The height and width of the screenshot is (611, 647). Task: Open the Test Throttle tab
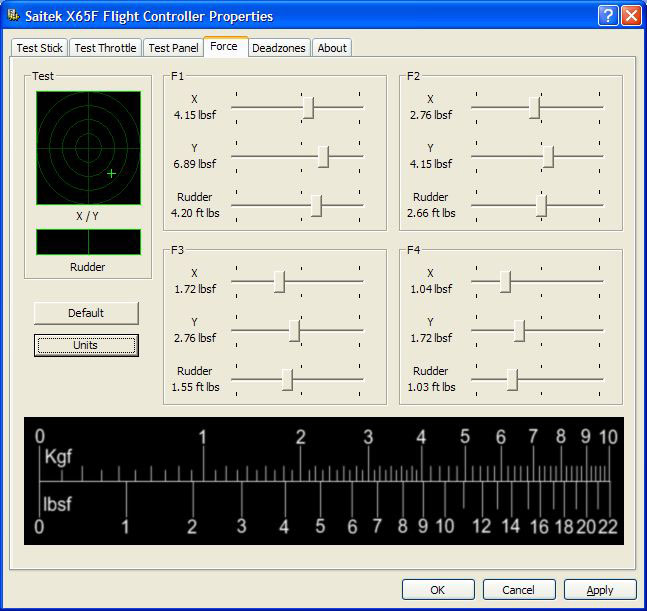click(x=105, y=48)
